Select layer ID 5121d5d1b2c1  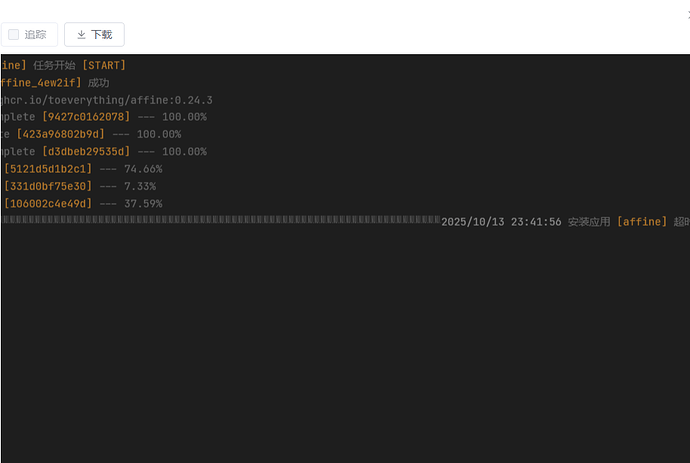pyautogui.click(x=48, y=169)
